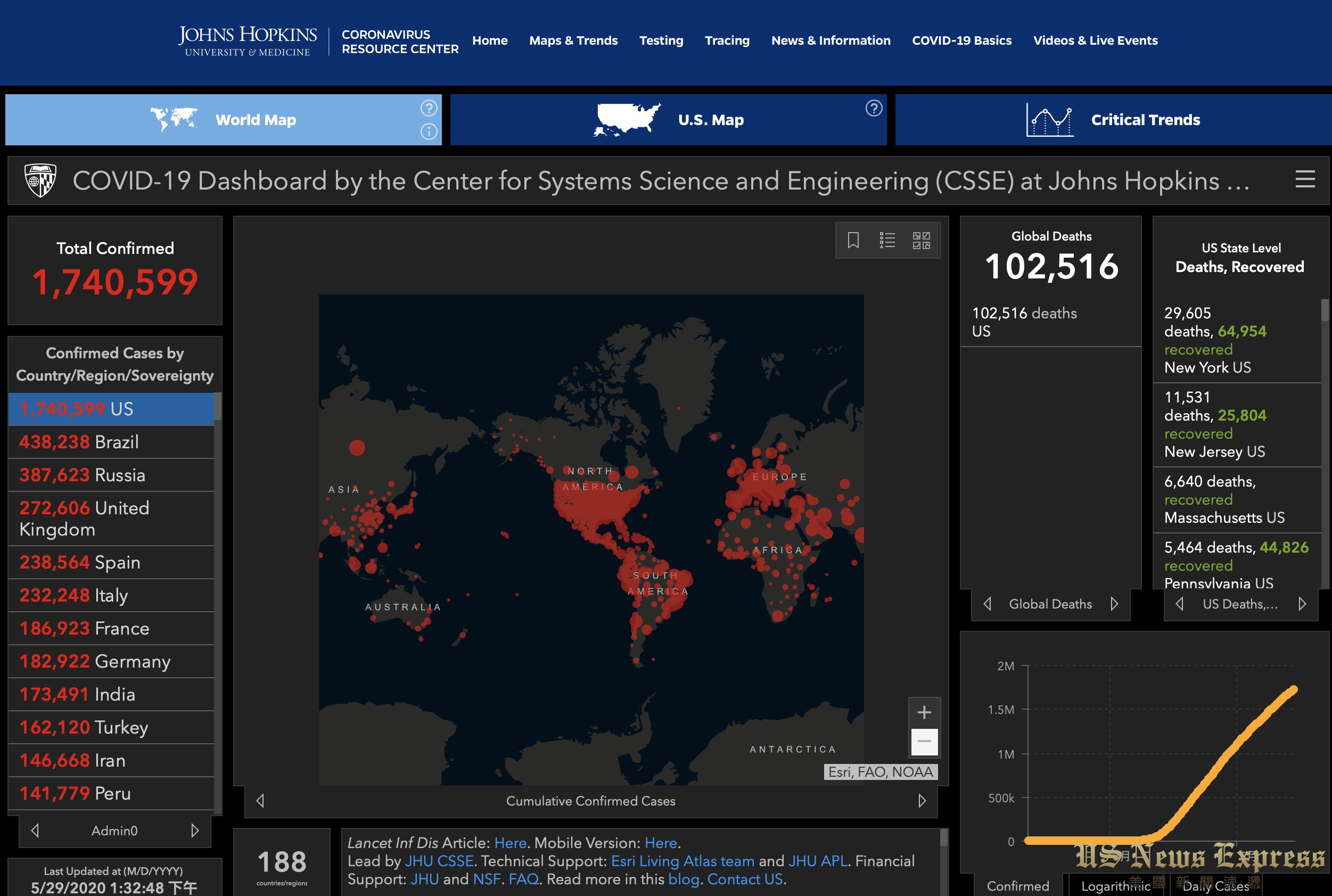This screenshot has width=1332, height=896.
Task: Previous panel arrow beside US Deaths
Action: tap(1179, 604)
